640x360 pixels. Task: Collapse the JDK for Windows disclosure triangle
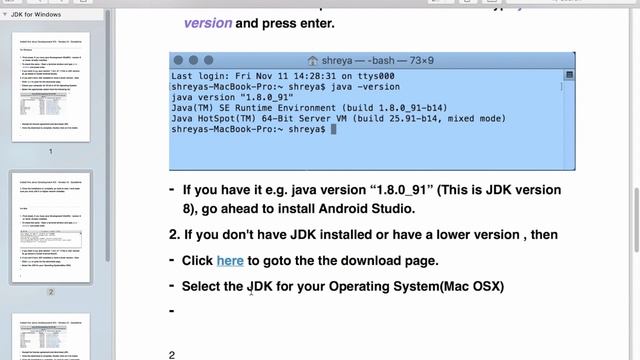click(5, 14)
